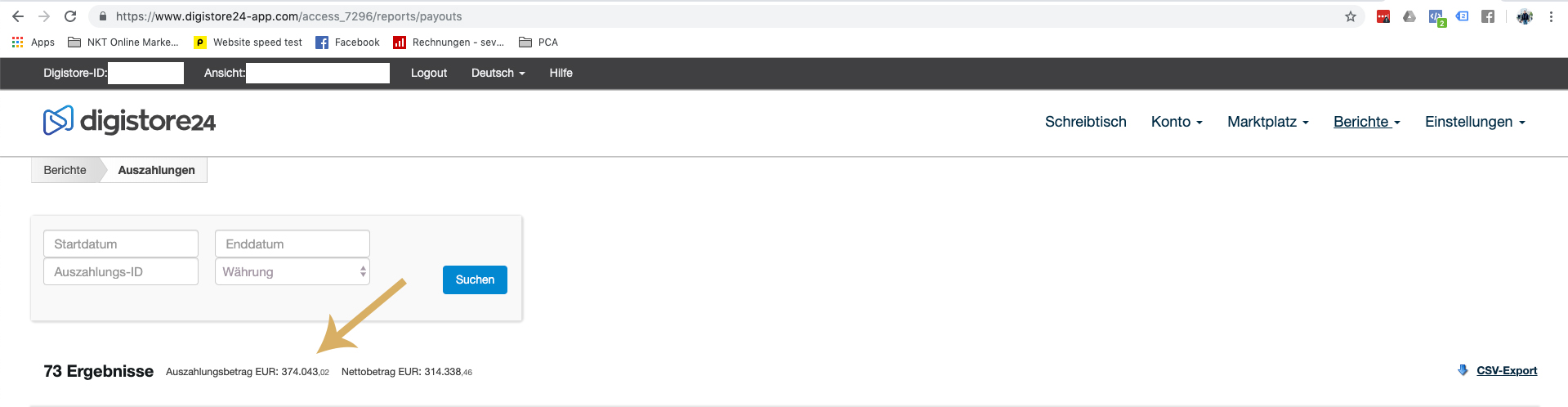Expand the Konto menu
This screenshot has height=407, width=1568.
pyautogui.click(x=1177, y=122)
